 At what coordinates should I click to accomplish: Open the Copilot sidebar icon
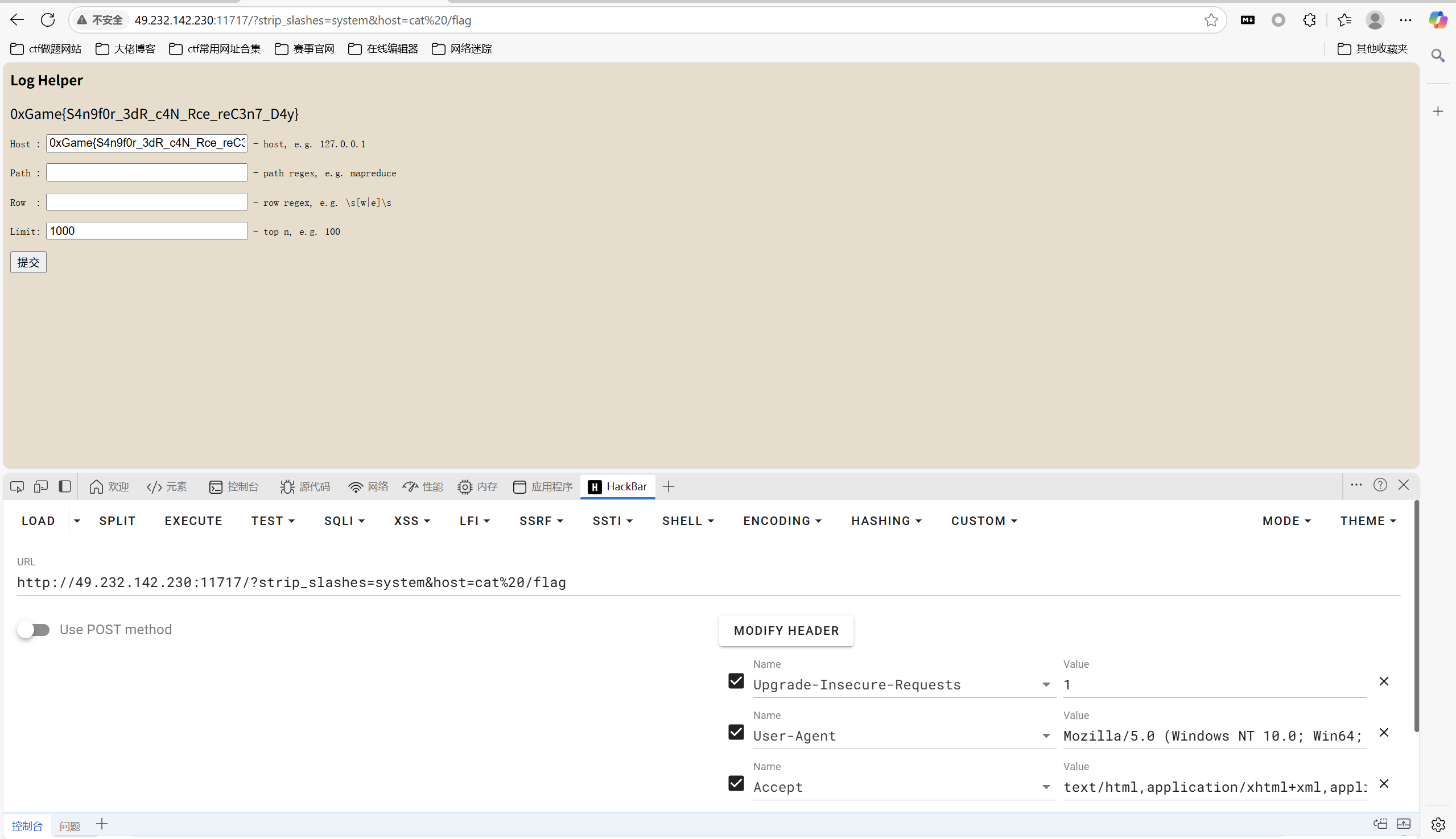pos(1438,20)
